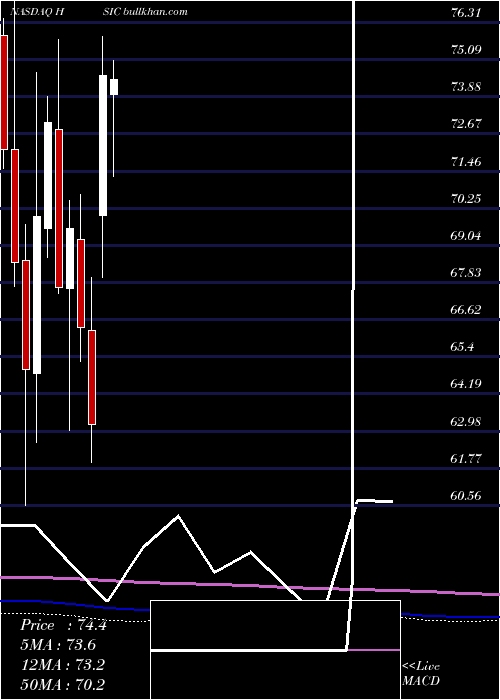500x700 pixels.
Task: Click the 61.77 price axis label
Action: pos(466,458)
